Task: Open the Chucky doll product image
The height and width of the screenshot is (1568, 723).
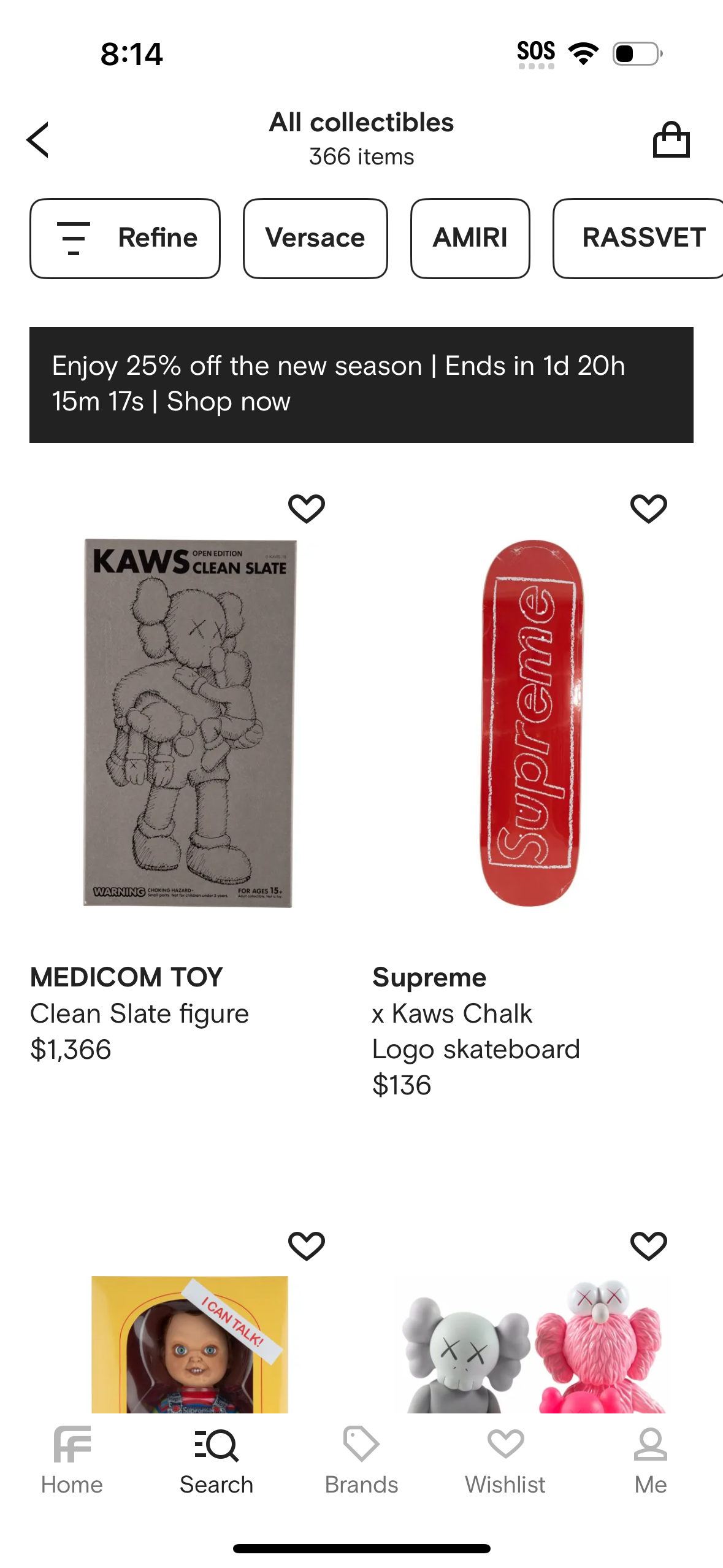Action: click(x=190, y=1343)
